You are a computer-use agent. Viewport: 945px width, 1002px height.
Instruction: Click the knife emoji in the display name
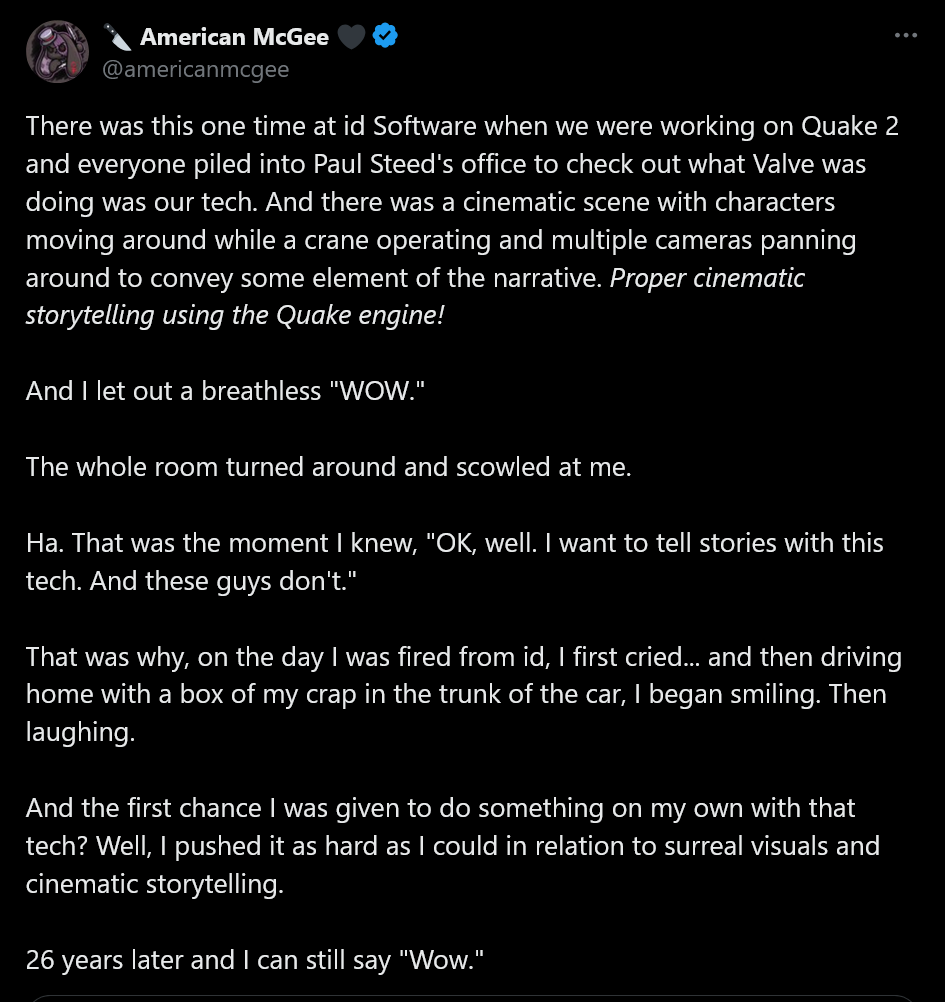point(117,34)
